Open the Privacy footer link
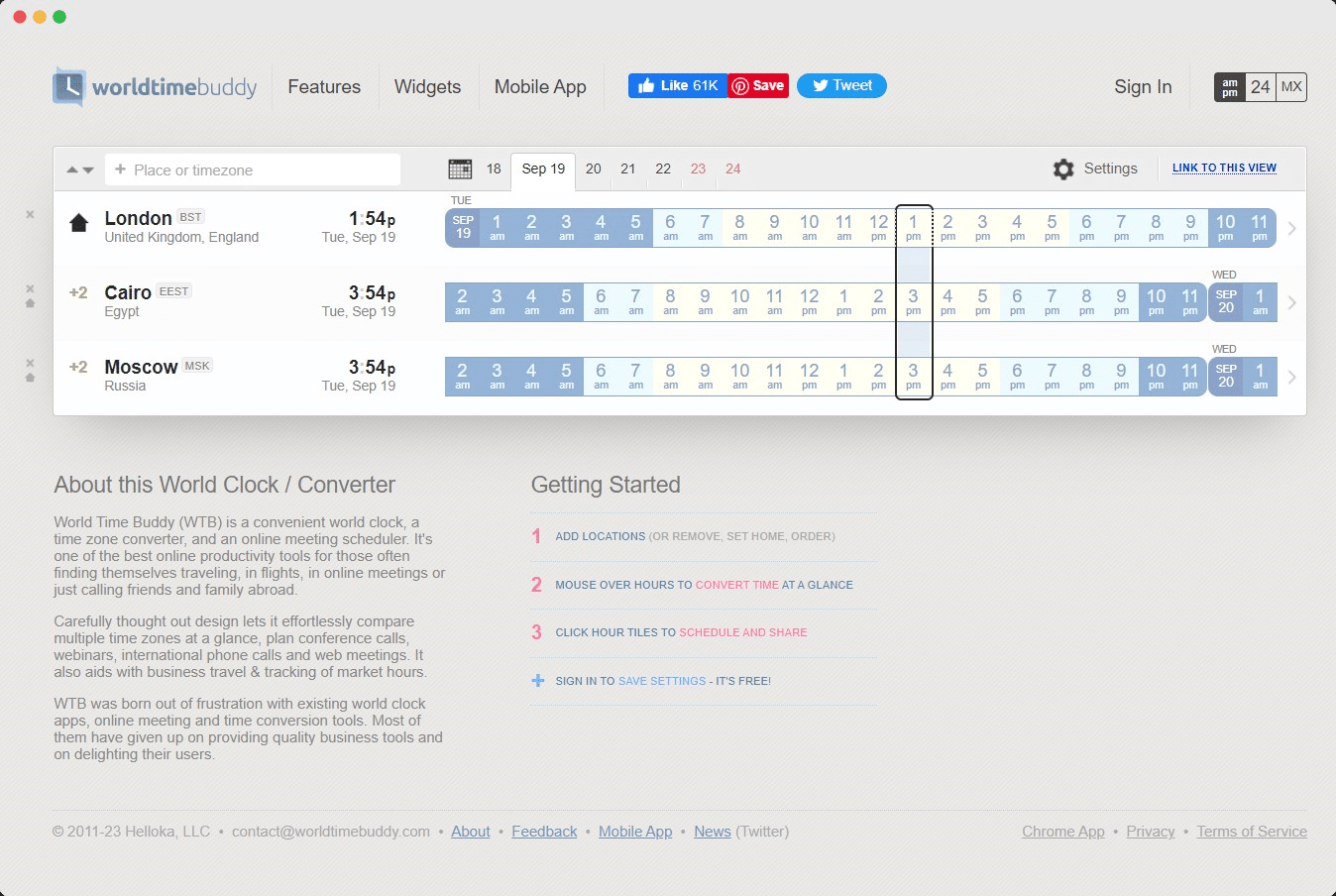Viewport: 1336px width, 896px height. (x=1151, y=832)
